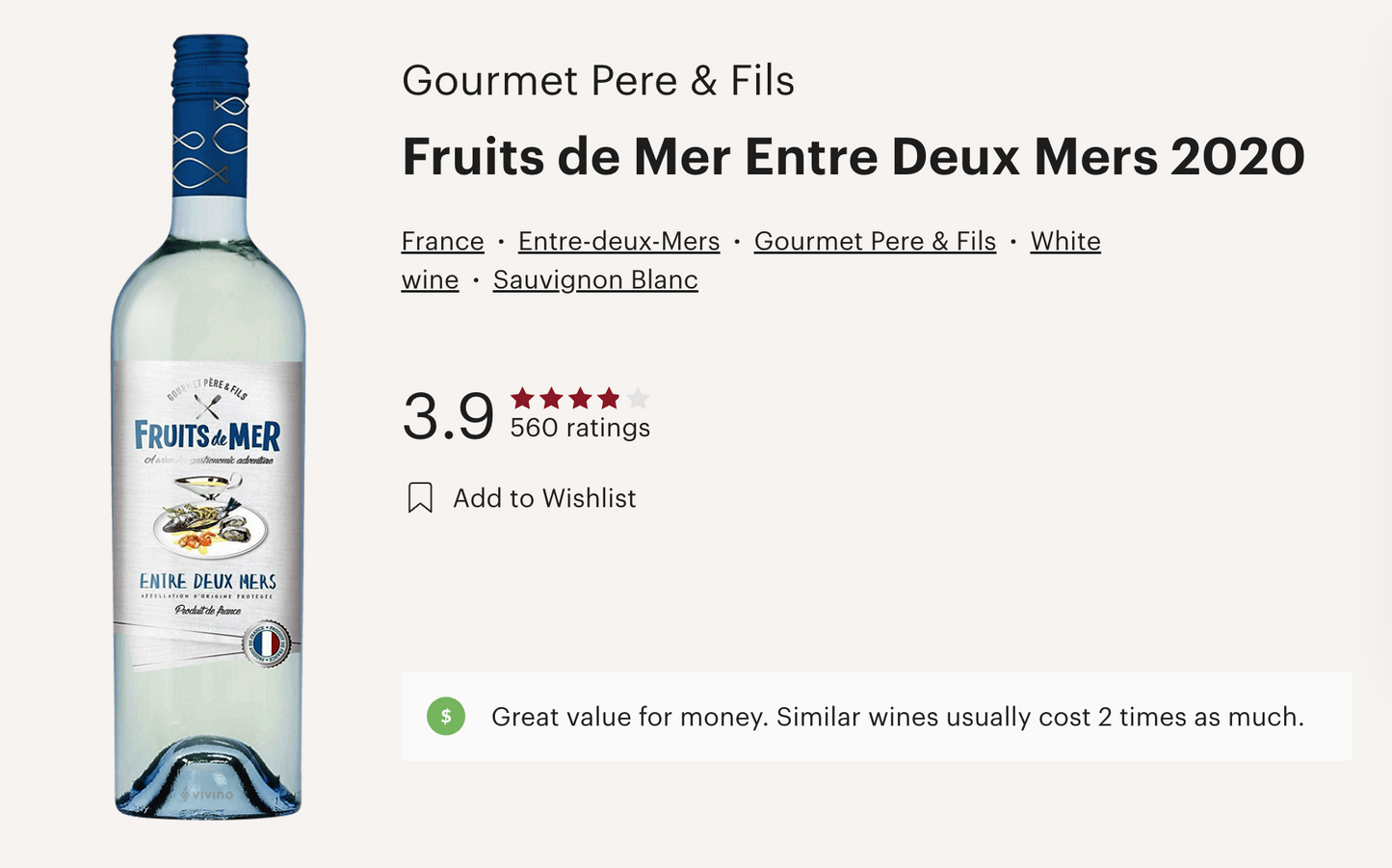Click the Great value for money banner text
This screenshot has height=868, width=1392.
pyautogui.click(x=897, y=717)
